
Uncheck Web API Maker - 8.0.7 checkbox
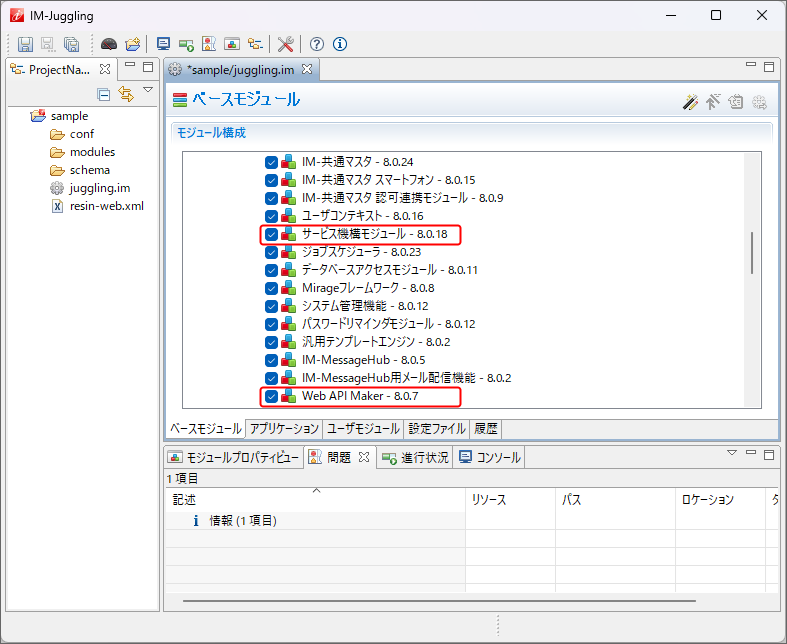point(271,397)
